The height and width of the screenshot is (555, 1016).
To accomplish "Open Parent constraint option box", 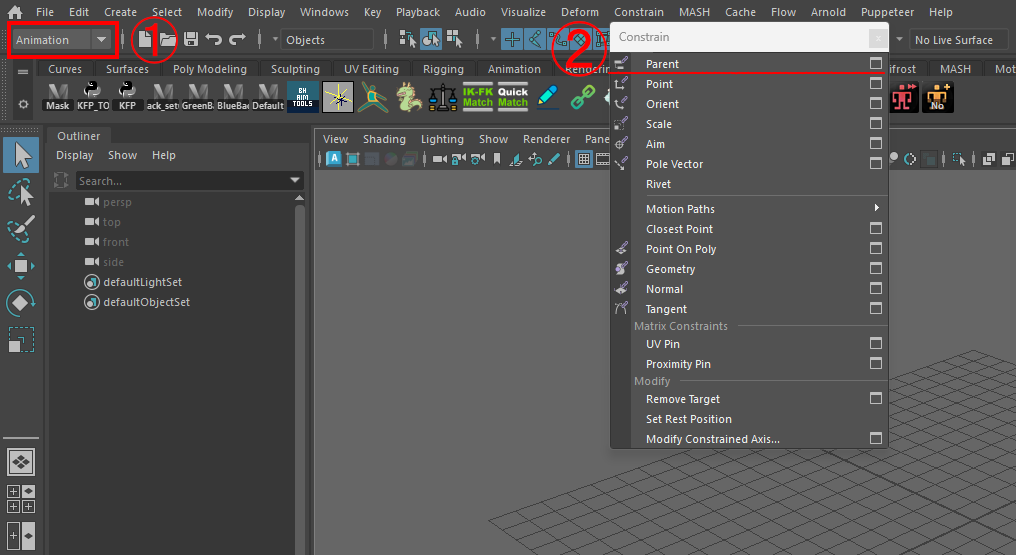I will click(x=876, y=64).
